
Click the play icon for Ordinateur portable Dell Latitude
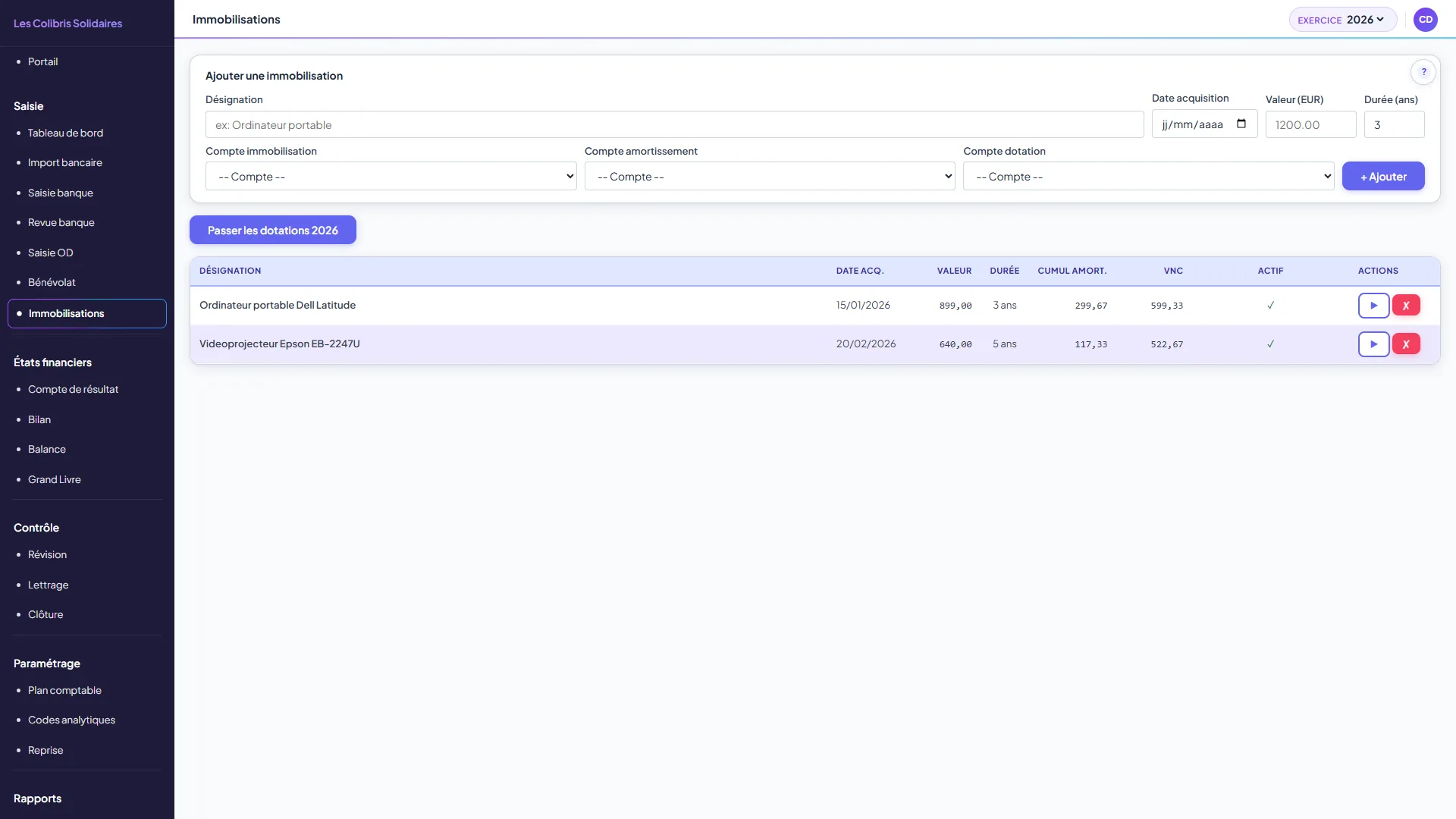(x=1373, y=306)
